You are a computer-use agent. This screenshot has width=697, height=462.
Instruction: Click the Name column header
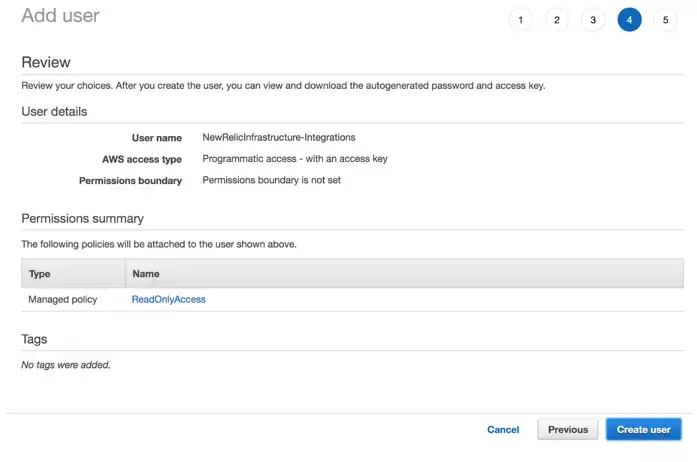click(146, 273)
